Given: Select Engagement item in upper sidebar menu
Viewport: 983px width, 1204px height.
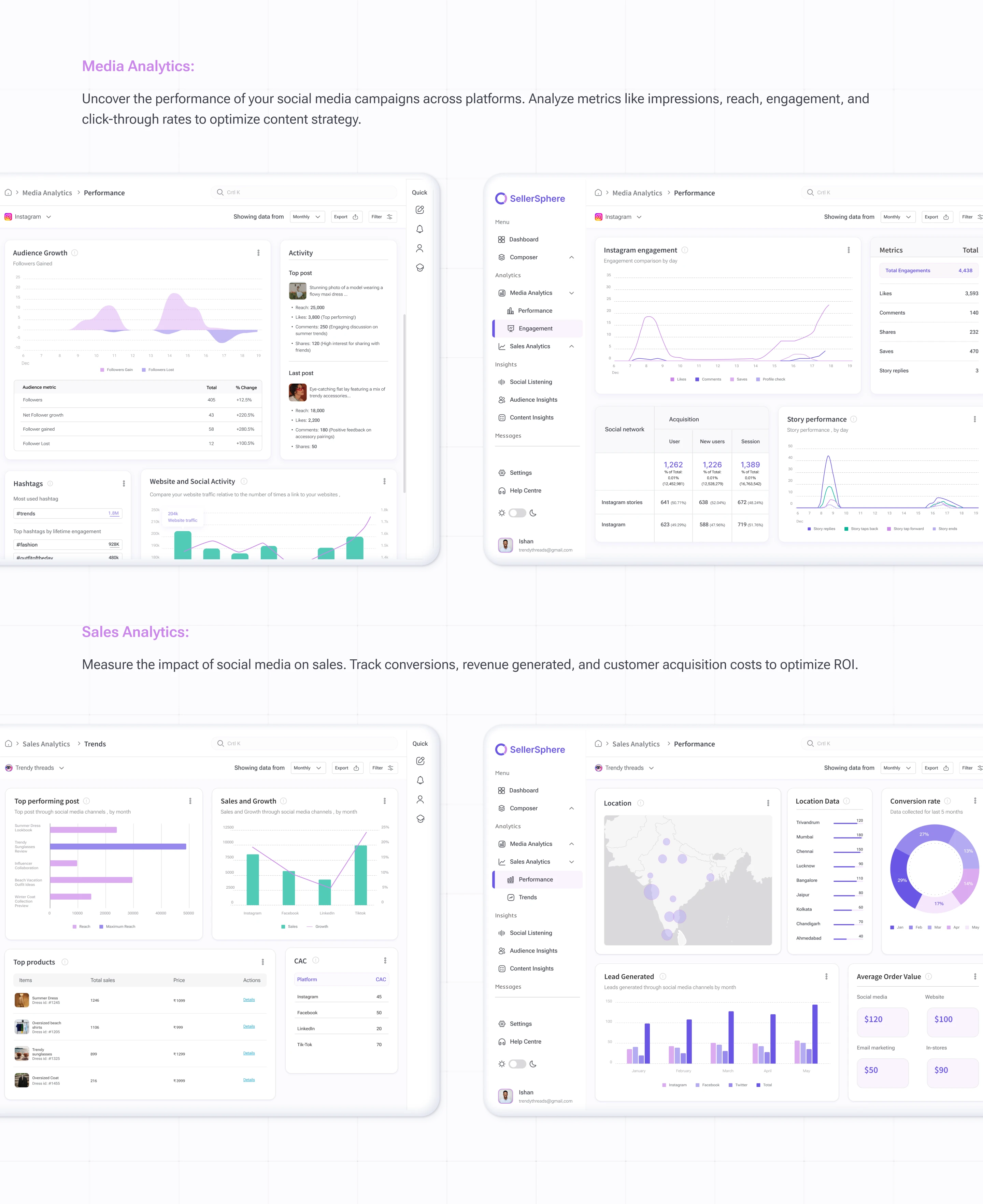Looking at the screenshot, I should [535, 328].
